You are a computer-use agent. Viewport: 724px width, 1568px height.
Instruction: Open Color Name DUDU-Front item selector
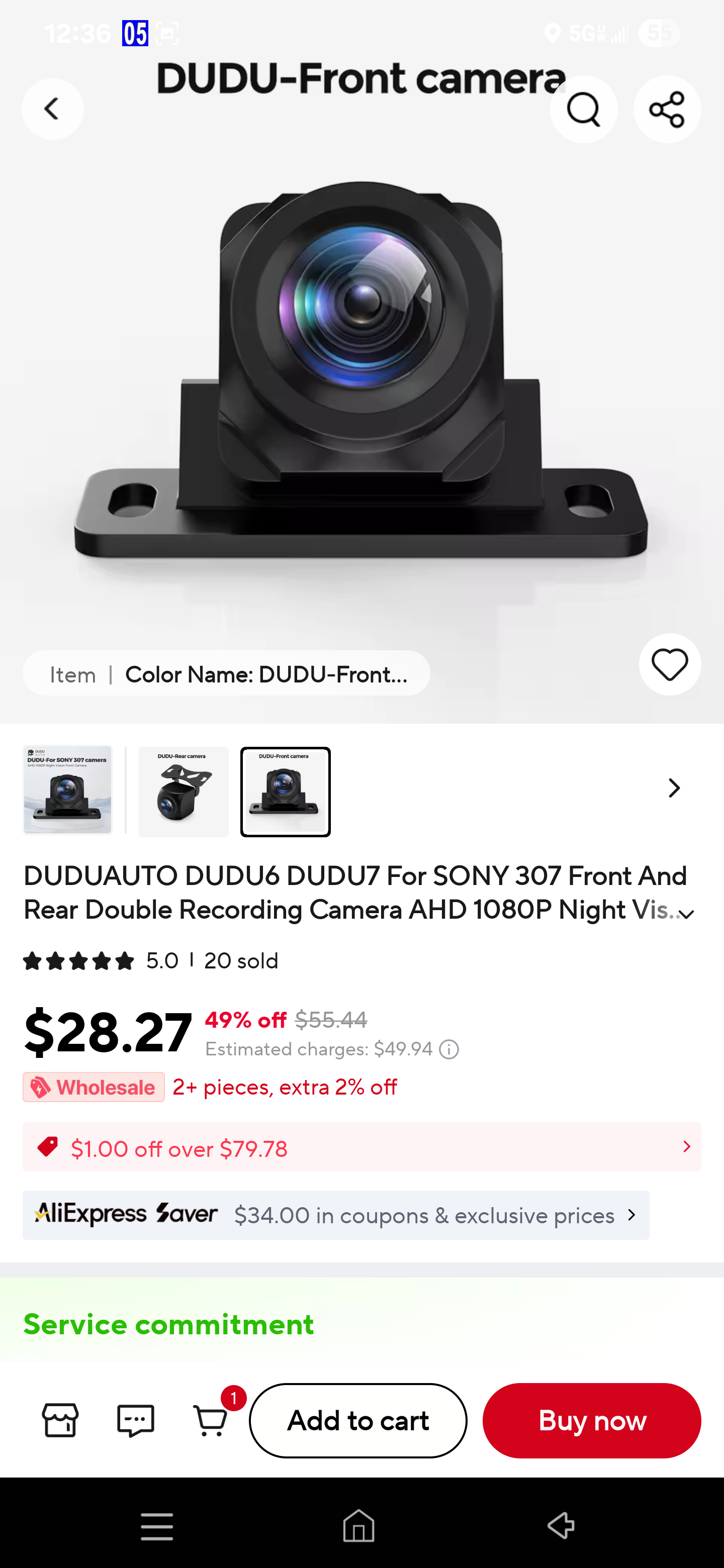coord(227,673)
